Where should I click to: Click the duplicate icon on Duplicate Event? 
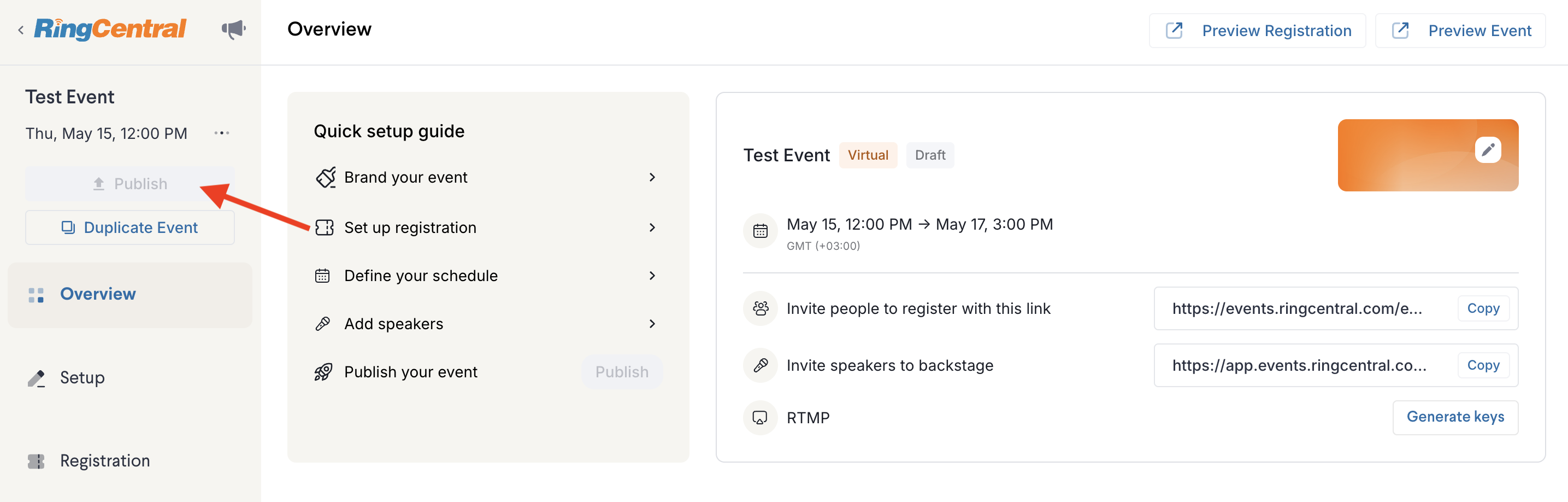(x=68, y=227)
